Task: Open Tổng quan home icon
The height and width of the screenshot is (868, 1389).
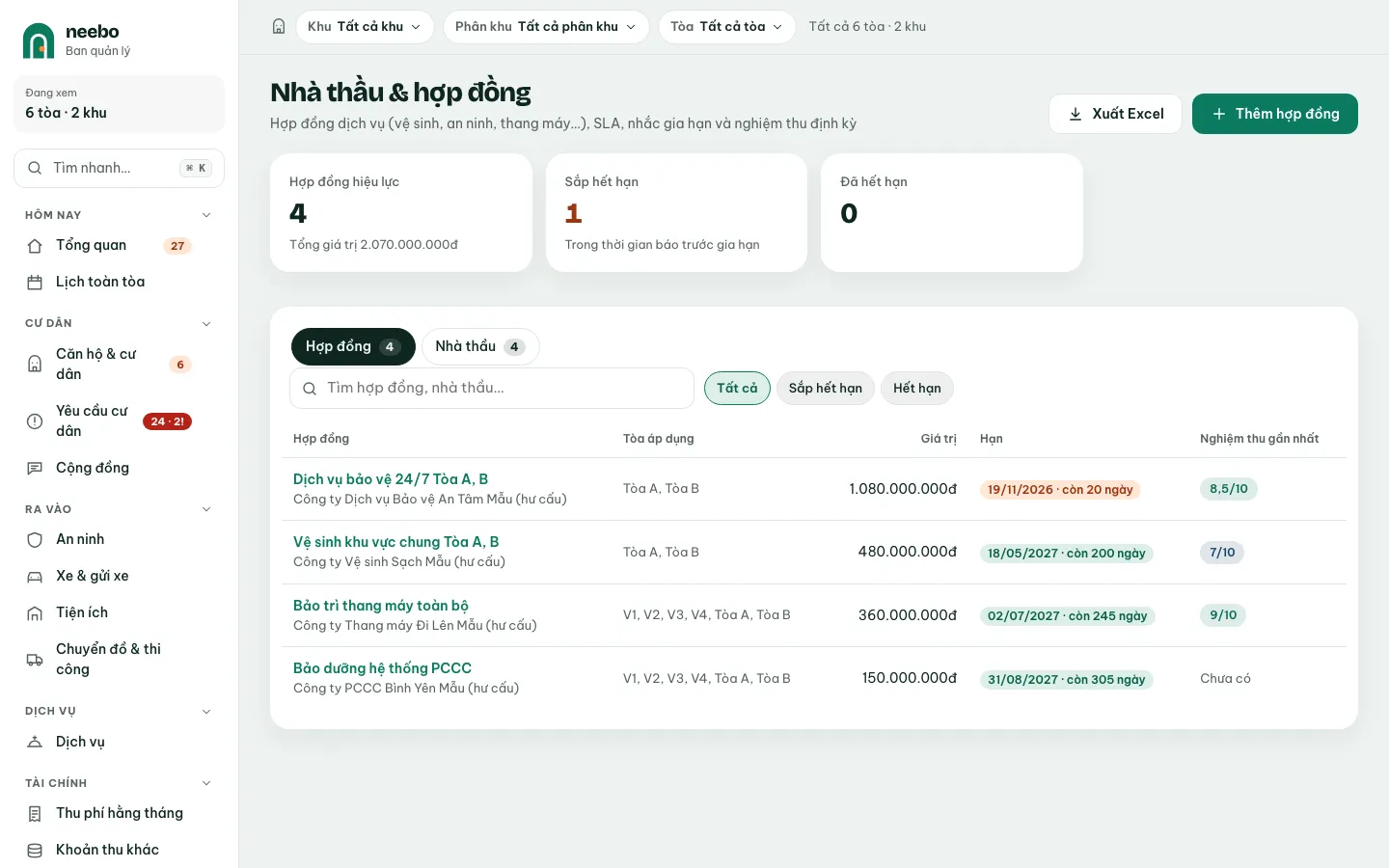Action: [x=35, y=246]
